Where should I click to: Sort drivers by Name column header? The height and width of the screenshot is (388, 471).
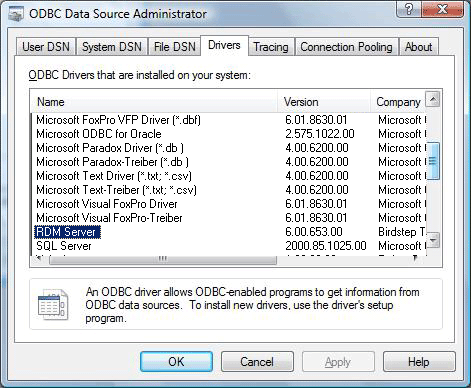click(x=154, y=102)
